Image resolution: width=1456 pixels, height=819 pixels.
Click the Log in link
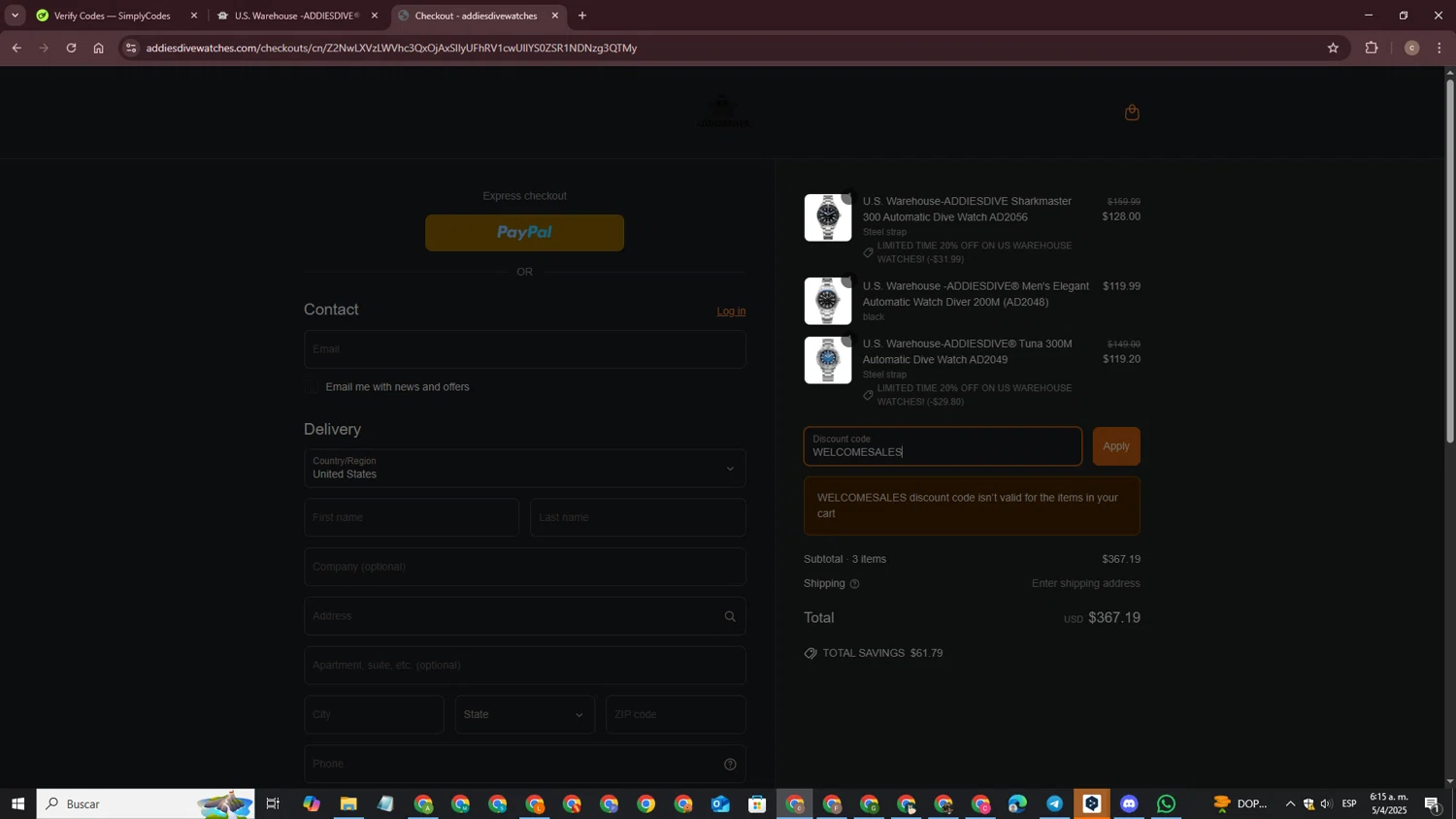(x=731, y=311)
